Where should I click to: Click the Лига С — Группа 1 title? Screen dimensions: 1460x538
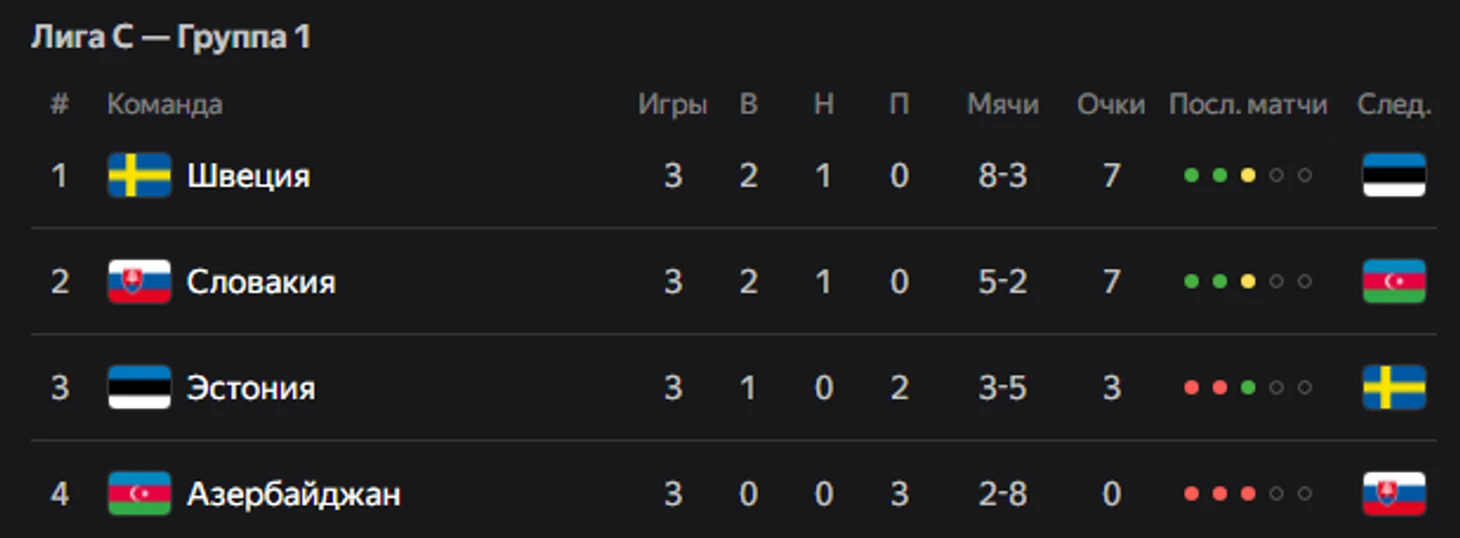click(x=170, y=38)
